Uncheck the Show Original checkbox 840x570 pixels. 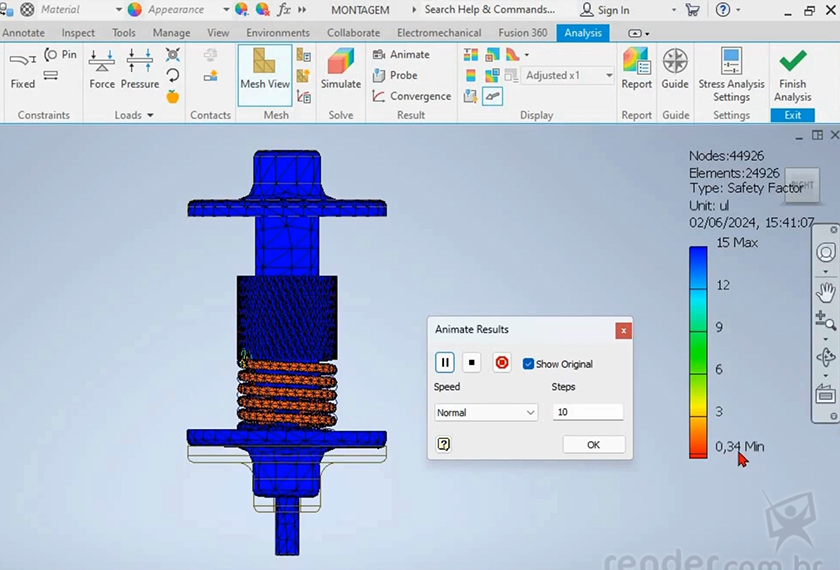(x=528, y=364)
